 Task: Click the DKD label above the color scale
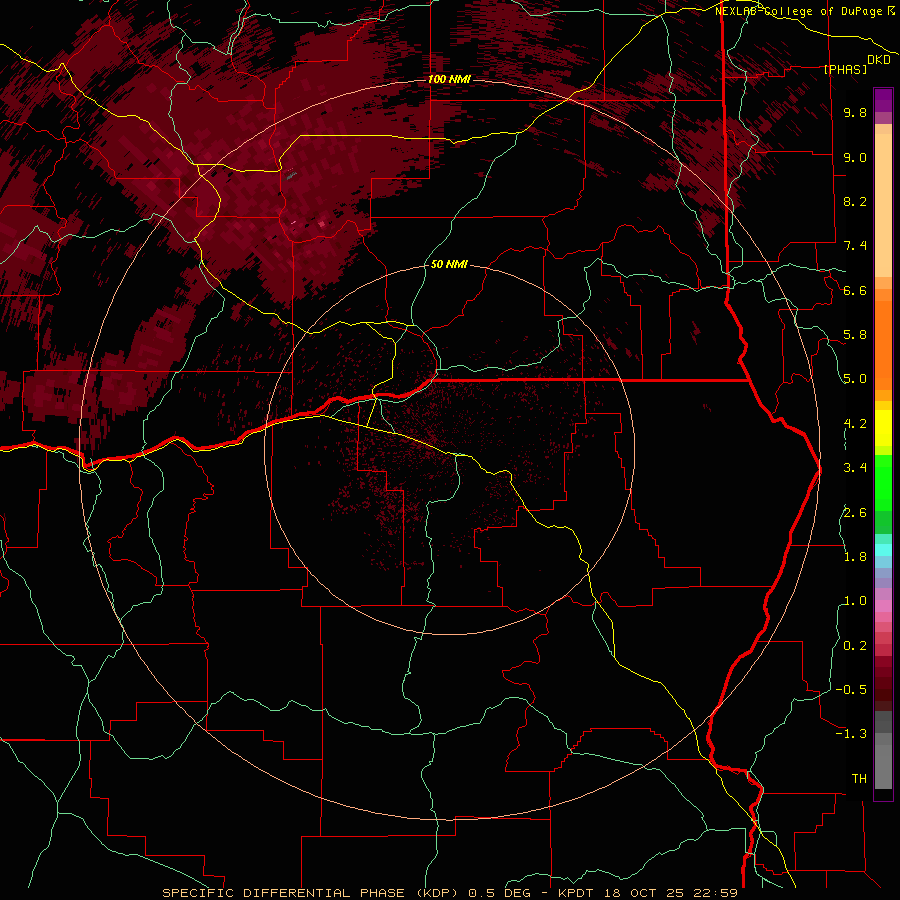pos(879,60)
